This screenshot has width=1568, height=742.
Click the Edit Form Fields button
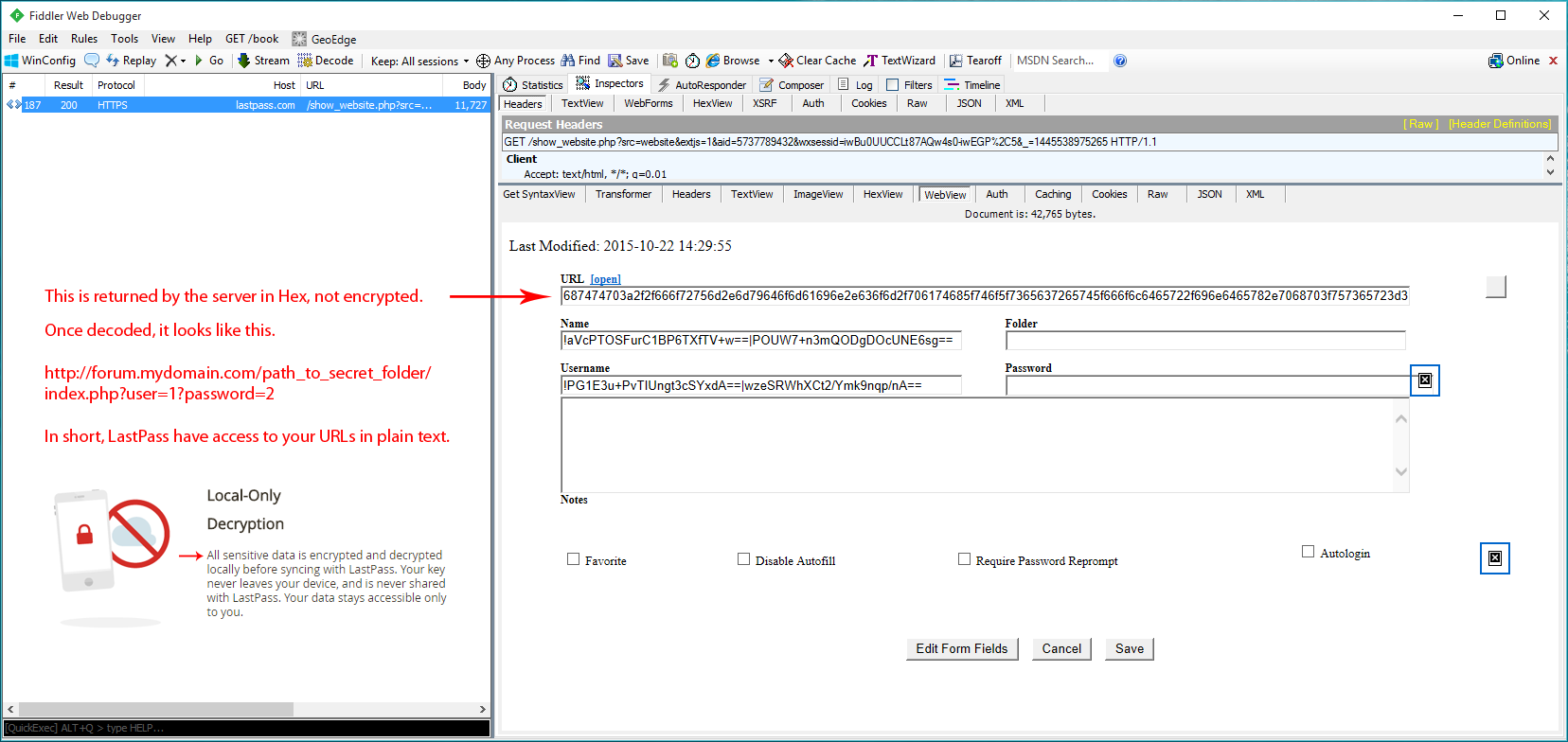coord(961,648)
